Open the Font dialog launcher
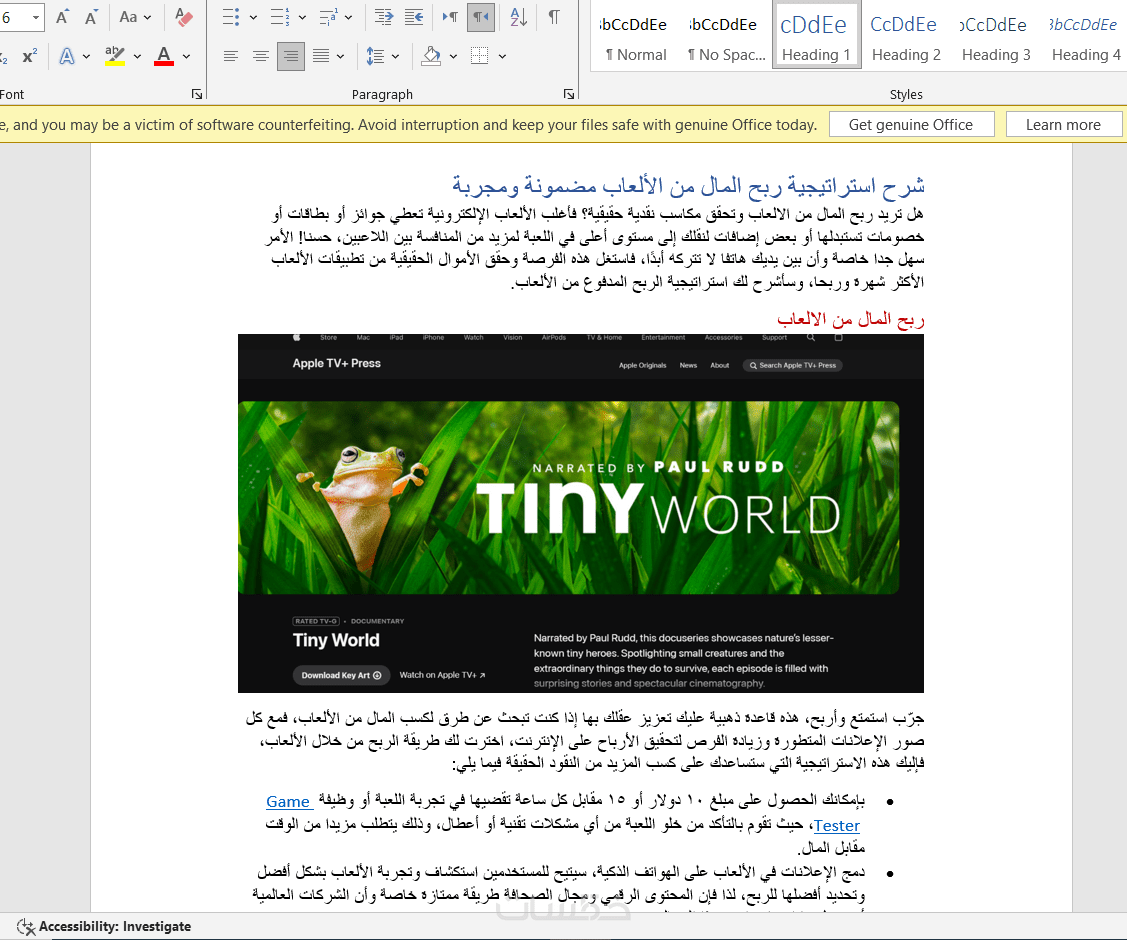The height and width of the screenshot is (940, 1127). pyautogui.click(x=197, y=94)
